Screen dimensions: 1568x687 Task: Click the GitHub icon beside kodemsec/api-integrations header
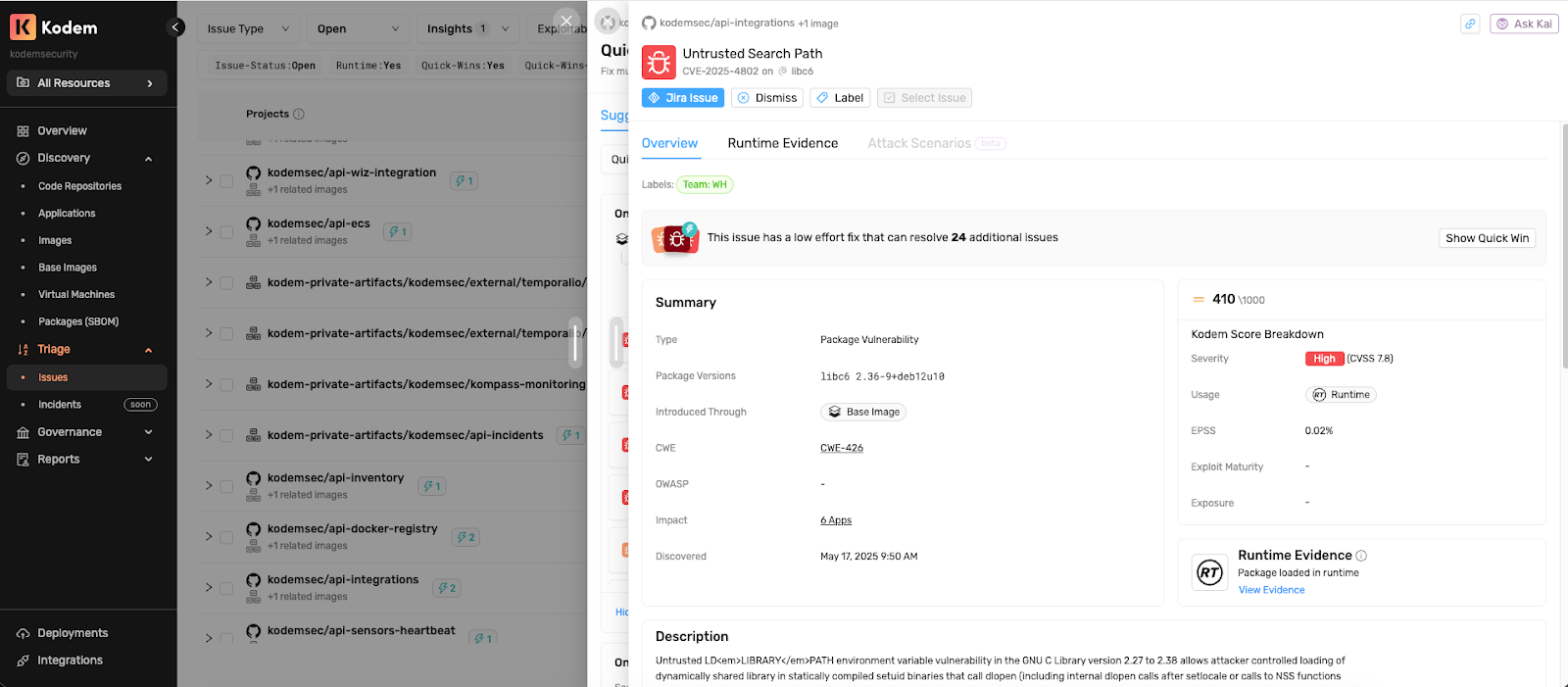point(649,23)
